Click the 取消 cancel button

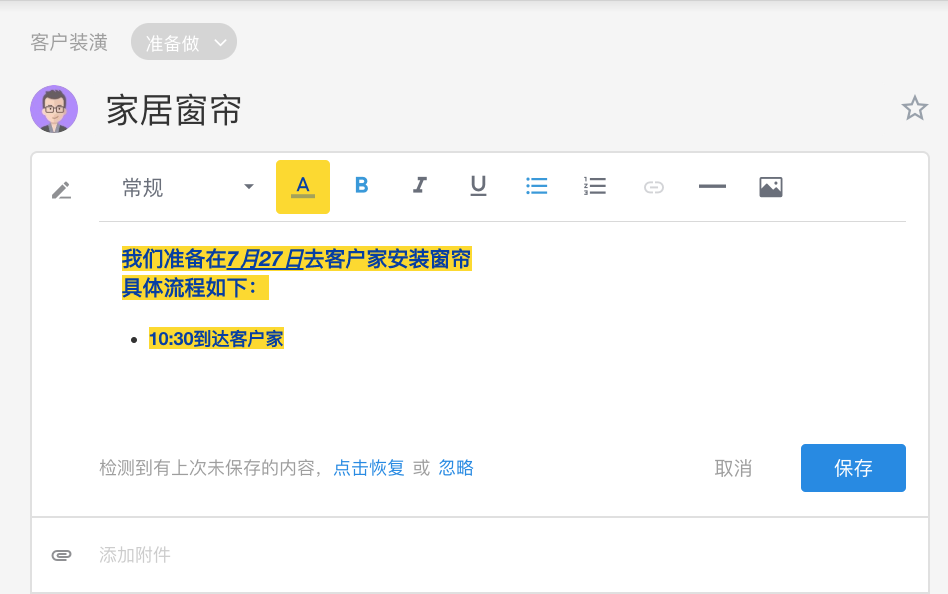click(x=733, y=468)
